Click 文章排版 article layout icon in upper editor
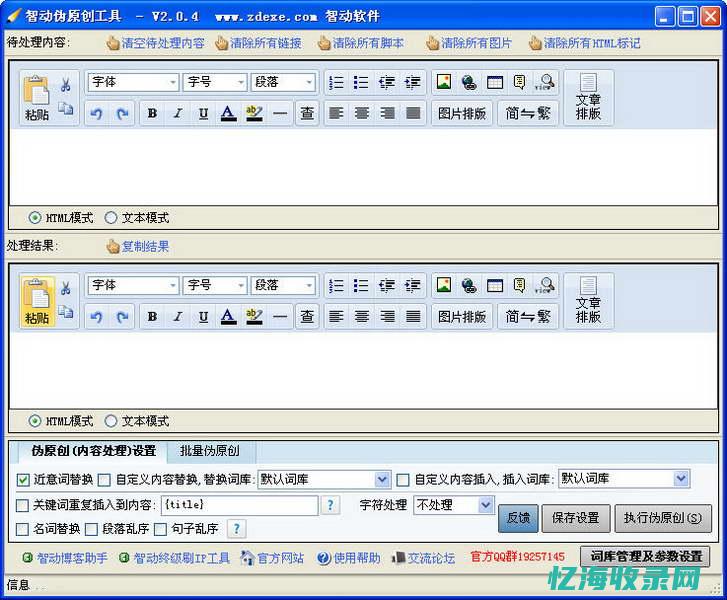This screenshot has height=600, width=727. pos(588,98)
